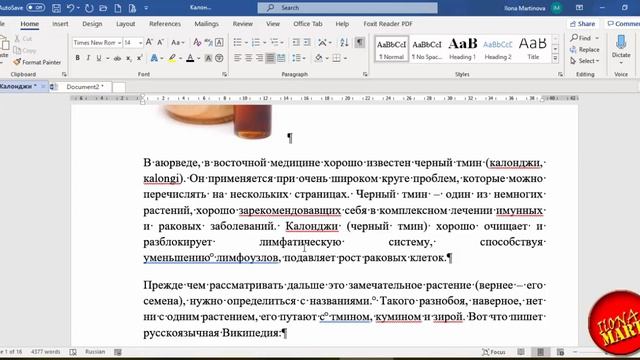Click the Undo arrow
The height and width of the screenshot is (360, 640).
(x=71, y=8)
